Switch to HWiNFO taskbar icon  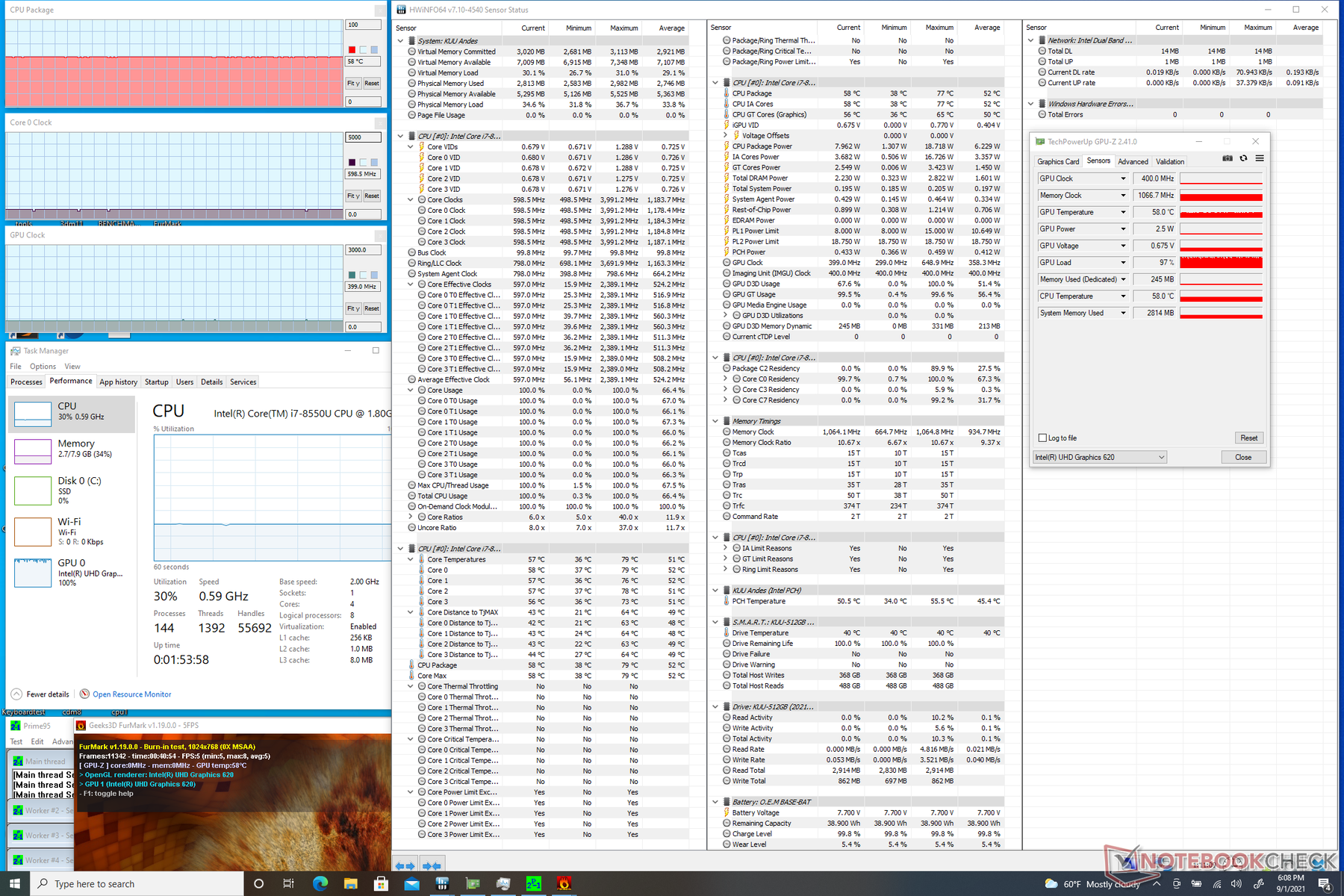click(442, 884)
